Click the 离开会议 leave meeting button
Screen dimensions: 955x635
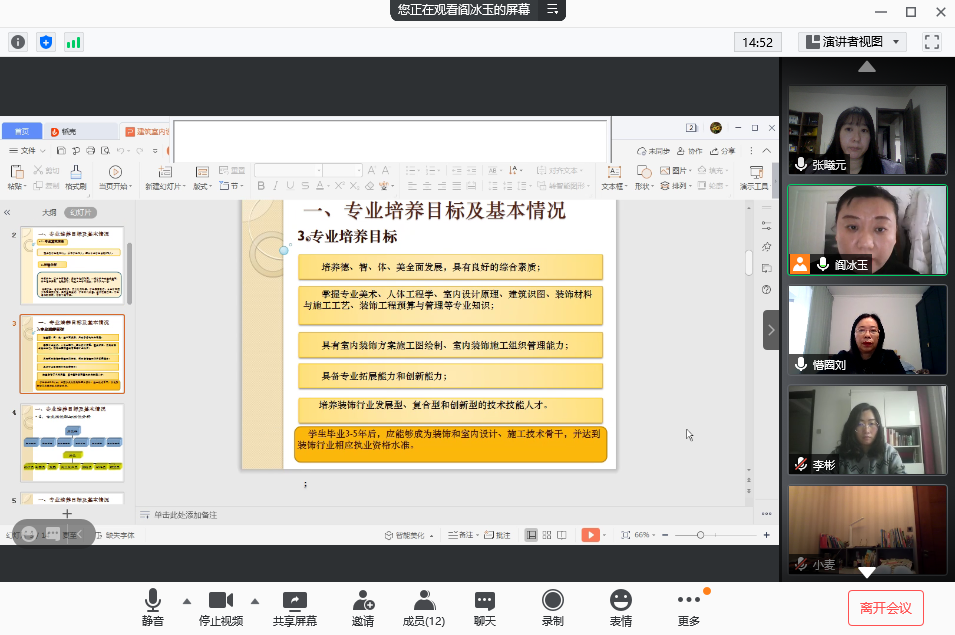pyautogui.click(x=885, y=607)
